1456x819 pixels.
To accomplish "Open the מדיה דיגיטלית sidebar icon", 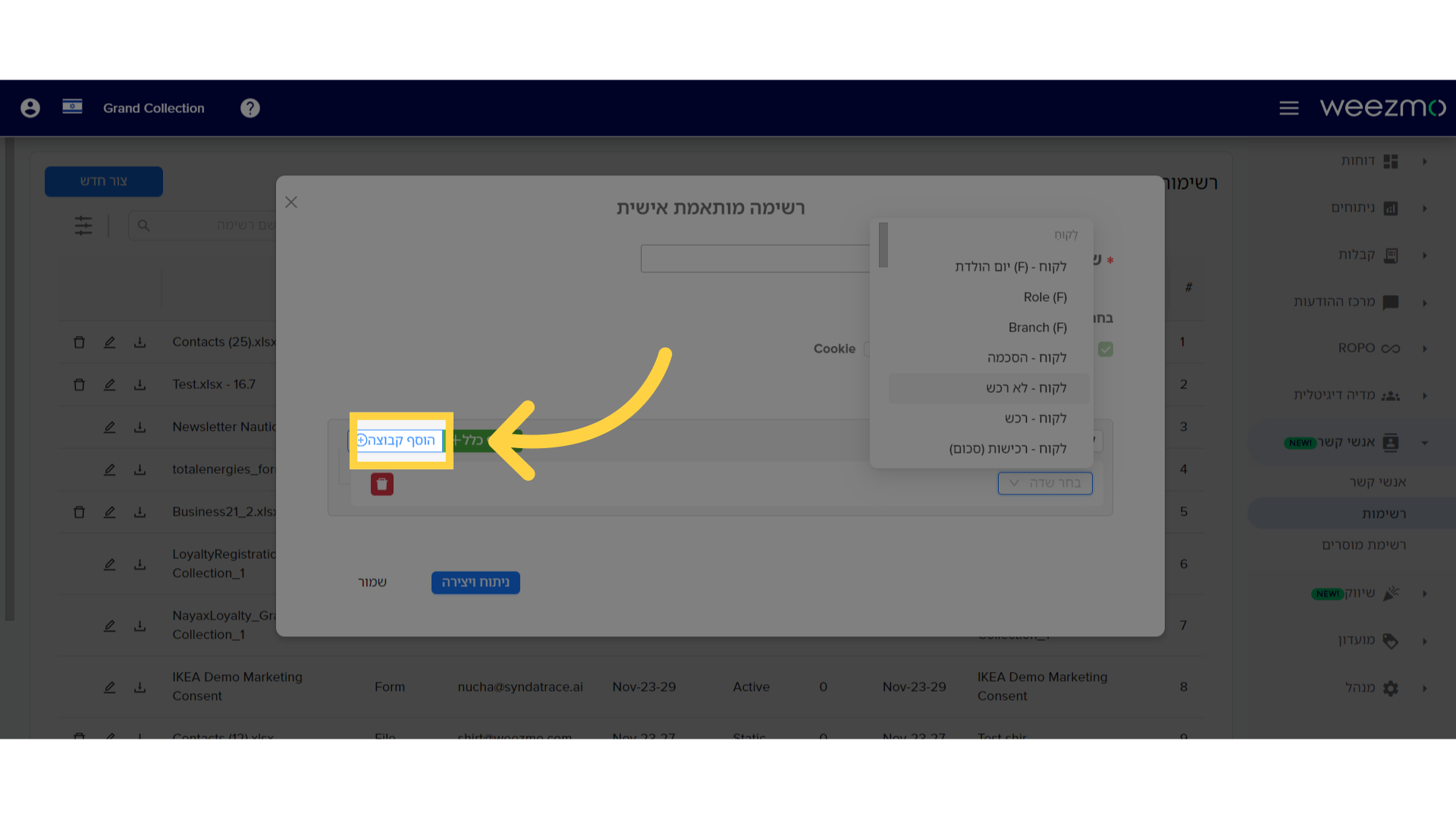I will (x=1391, y=395).
